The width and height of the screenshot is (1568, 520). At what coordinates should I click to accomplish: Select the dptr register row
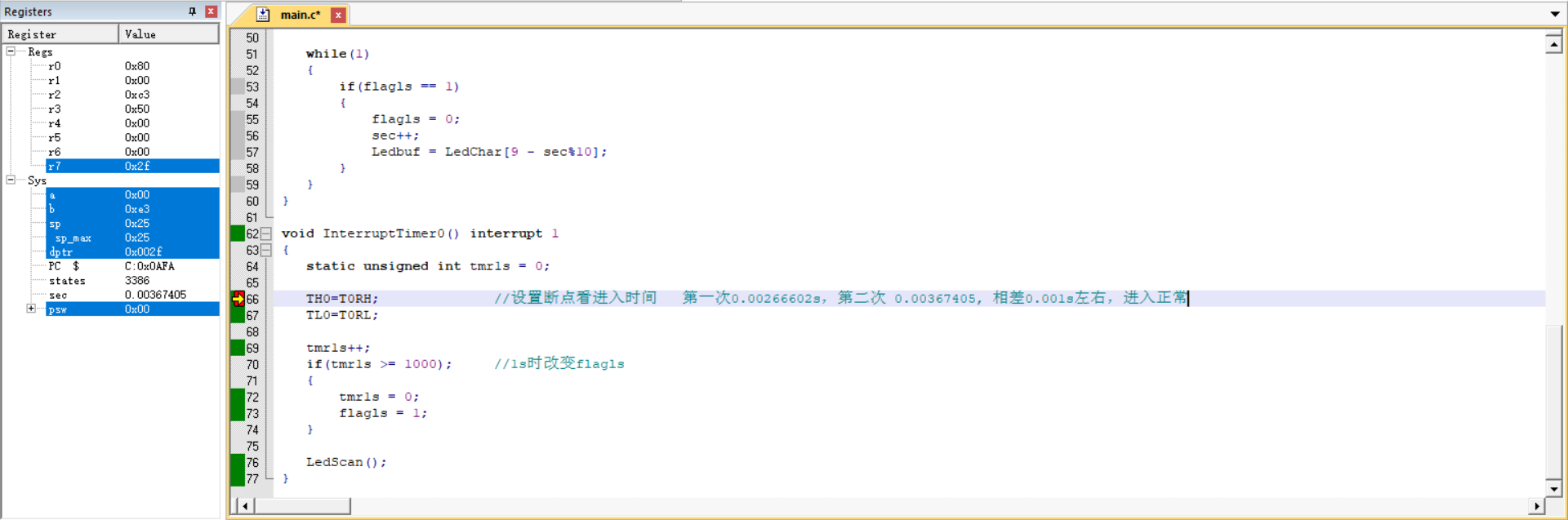(x=132, y=251)
